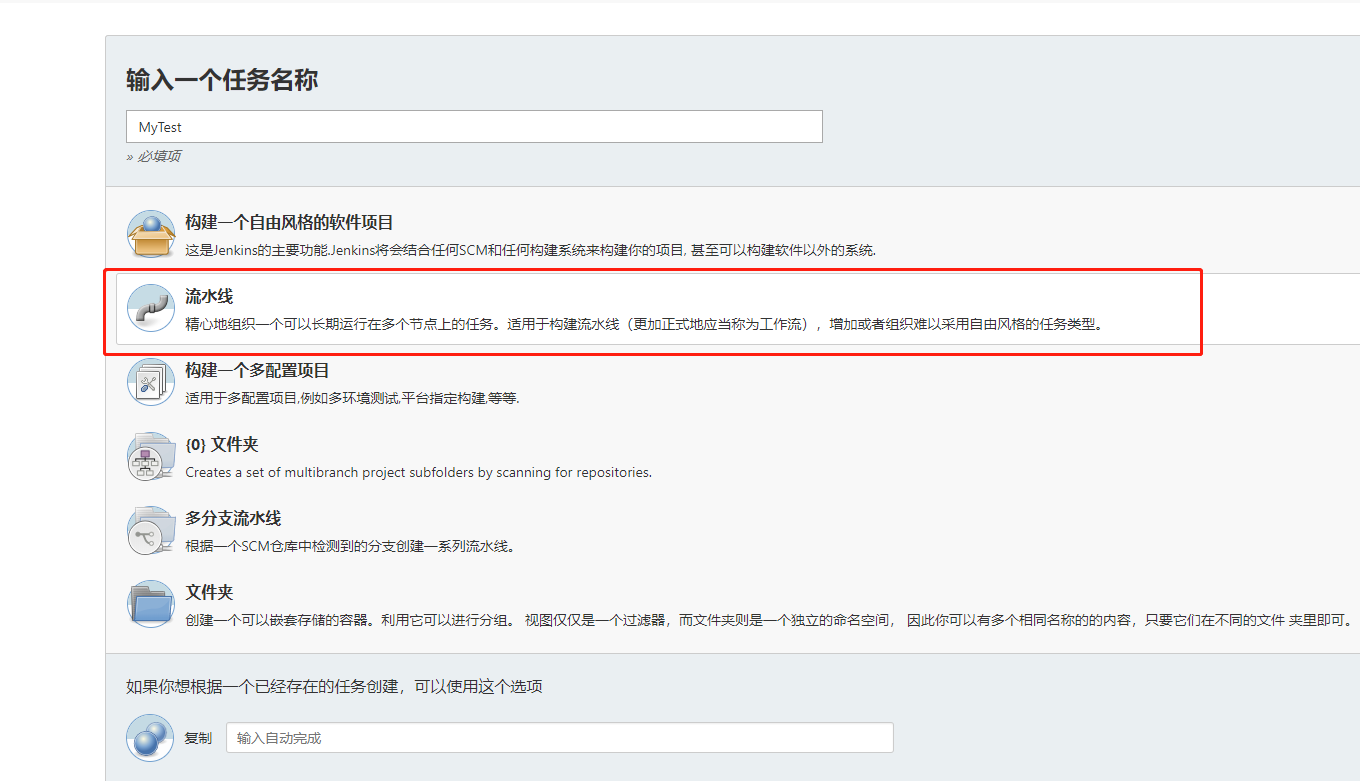Click the 流水线 pipe icon
This screenshot has width=1360, height=781.
tap(151, 308)
